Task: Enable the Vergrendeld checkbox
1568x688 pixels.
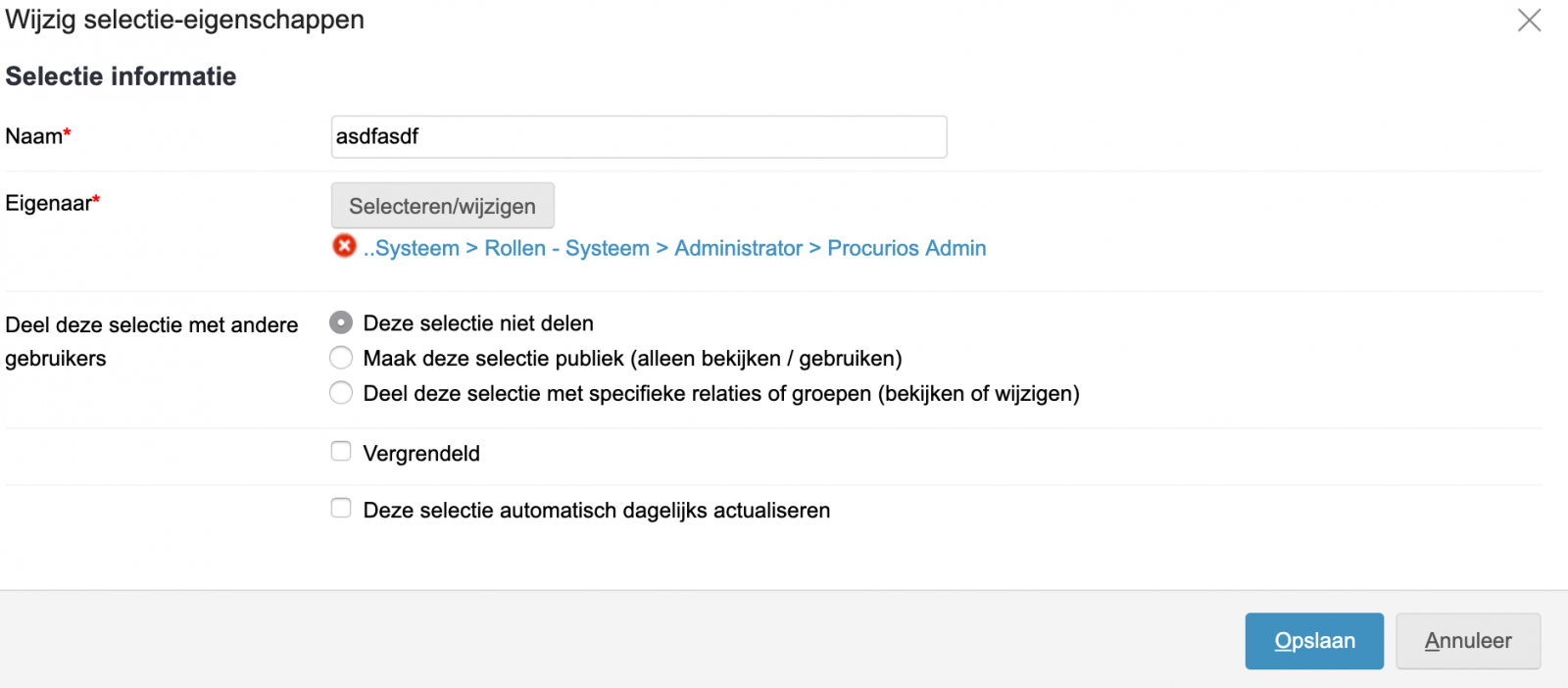Action: [x=341, y=452]
